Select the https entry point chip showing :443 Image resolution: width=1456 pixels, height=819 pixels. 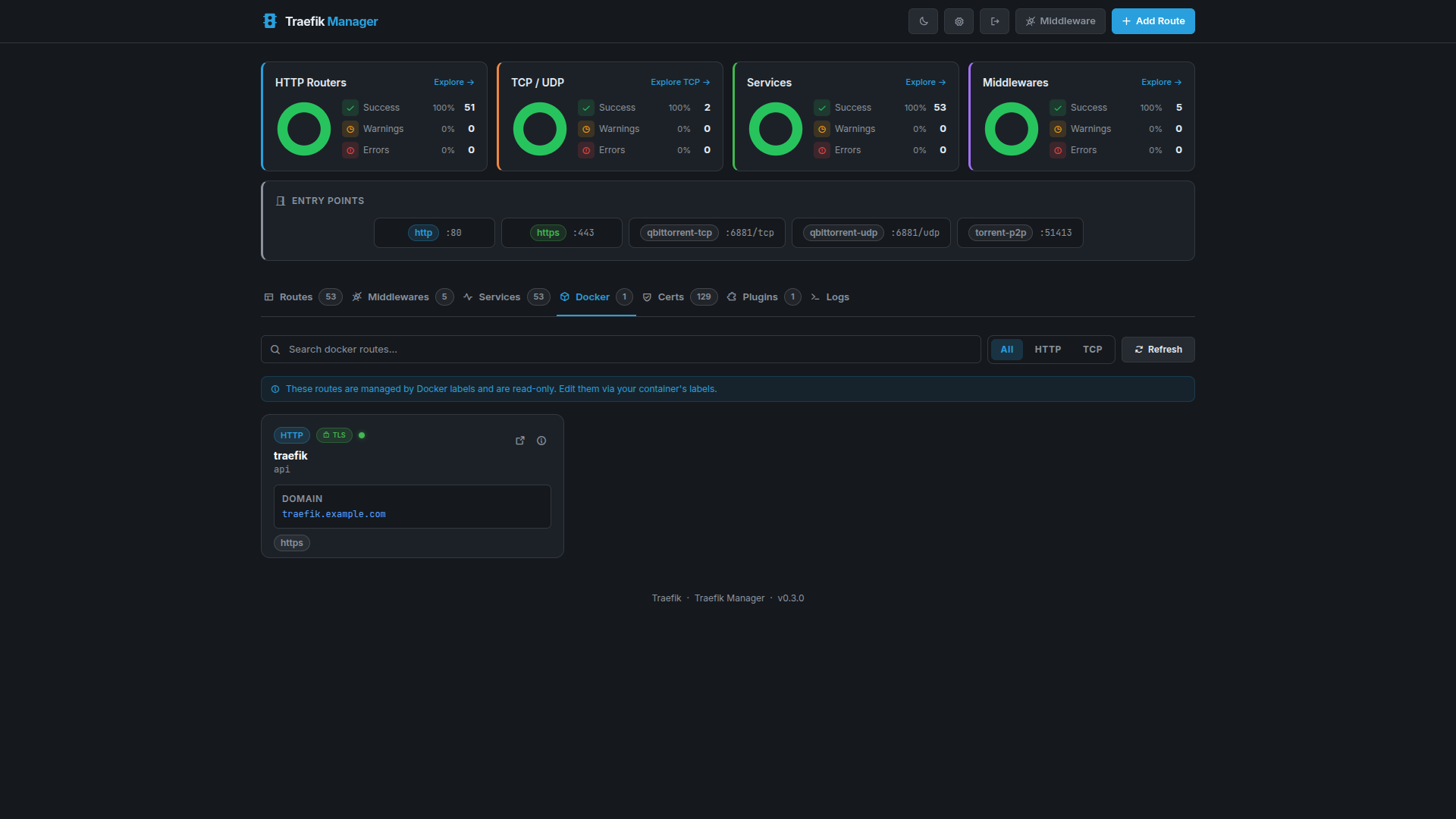point(561,232)
